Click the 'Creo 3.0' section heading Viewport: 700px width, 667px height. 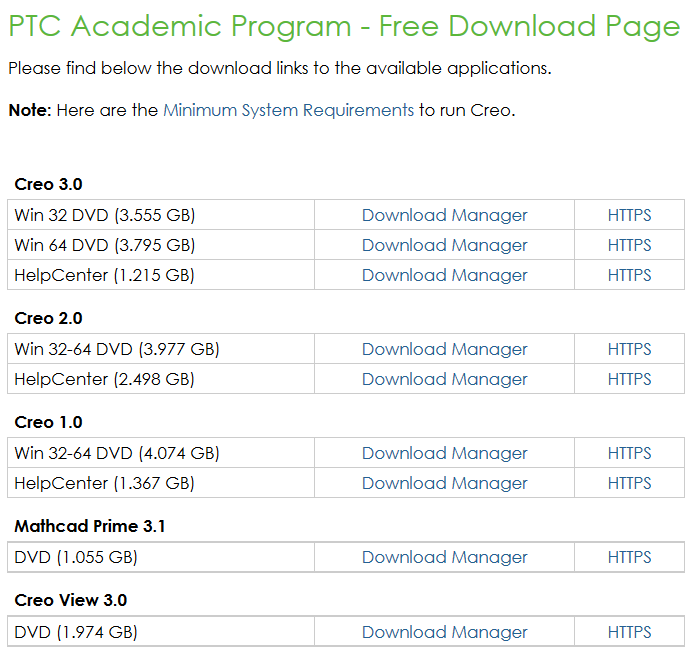(49, 184)
